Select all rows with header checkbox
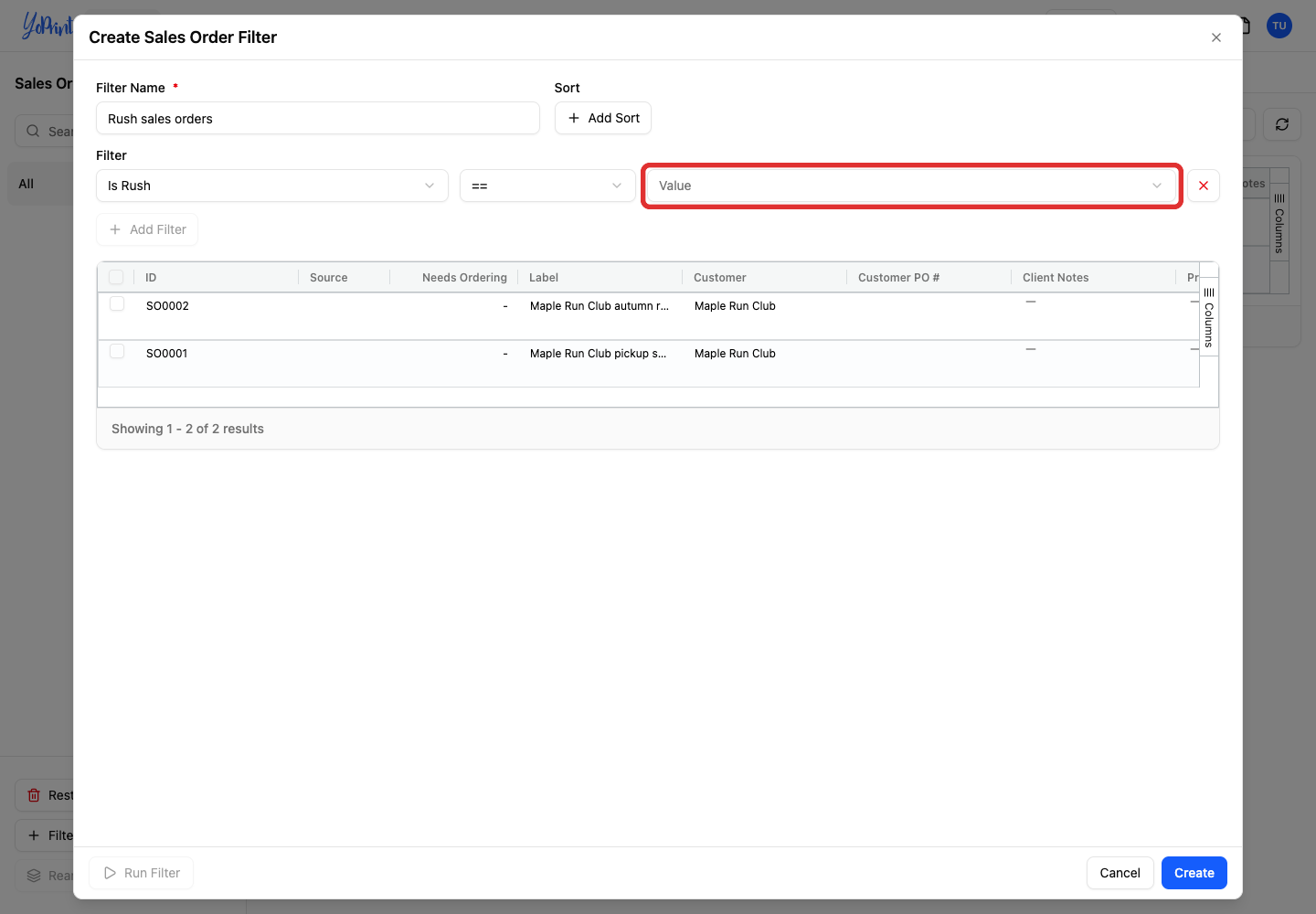 coord(116,277)
